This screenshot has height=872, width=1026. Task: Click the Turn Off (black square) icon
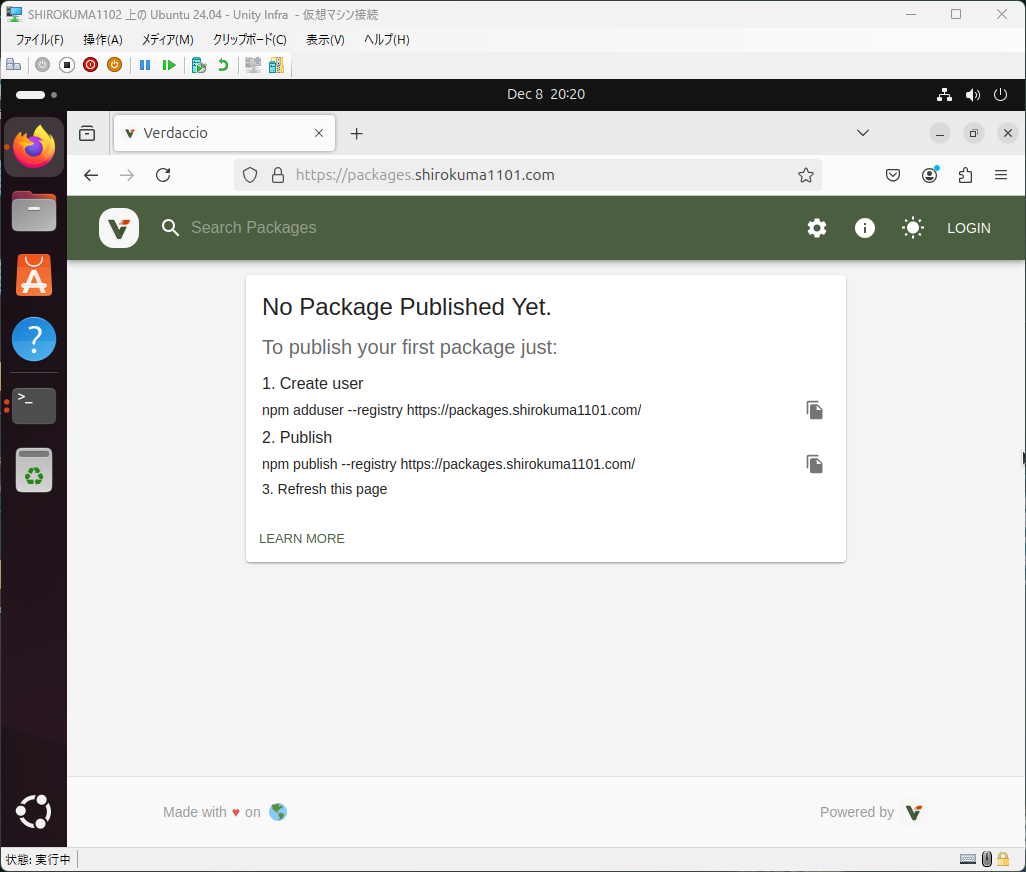pyautogui.click(x=67, y=65)
